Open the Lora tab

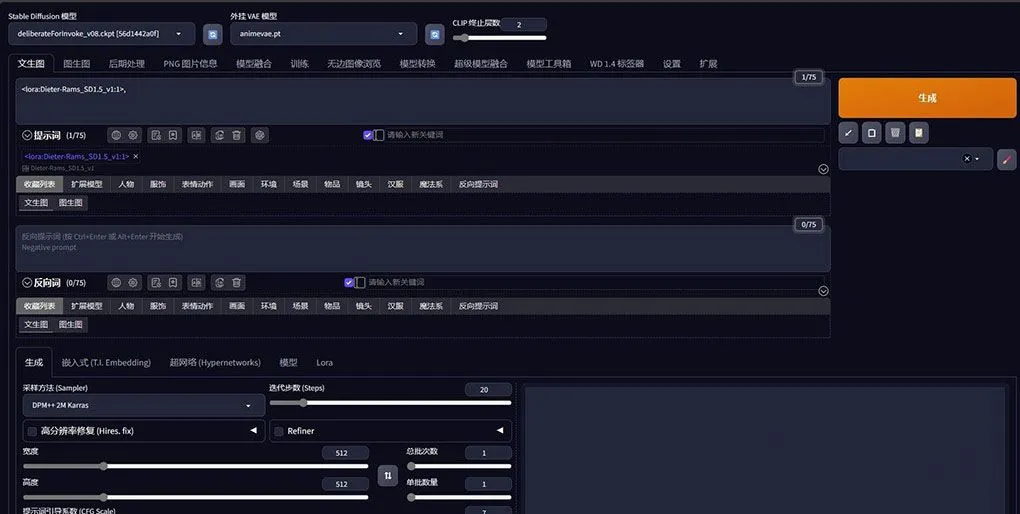tap(325, 362)
